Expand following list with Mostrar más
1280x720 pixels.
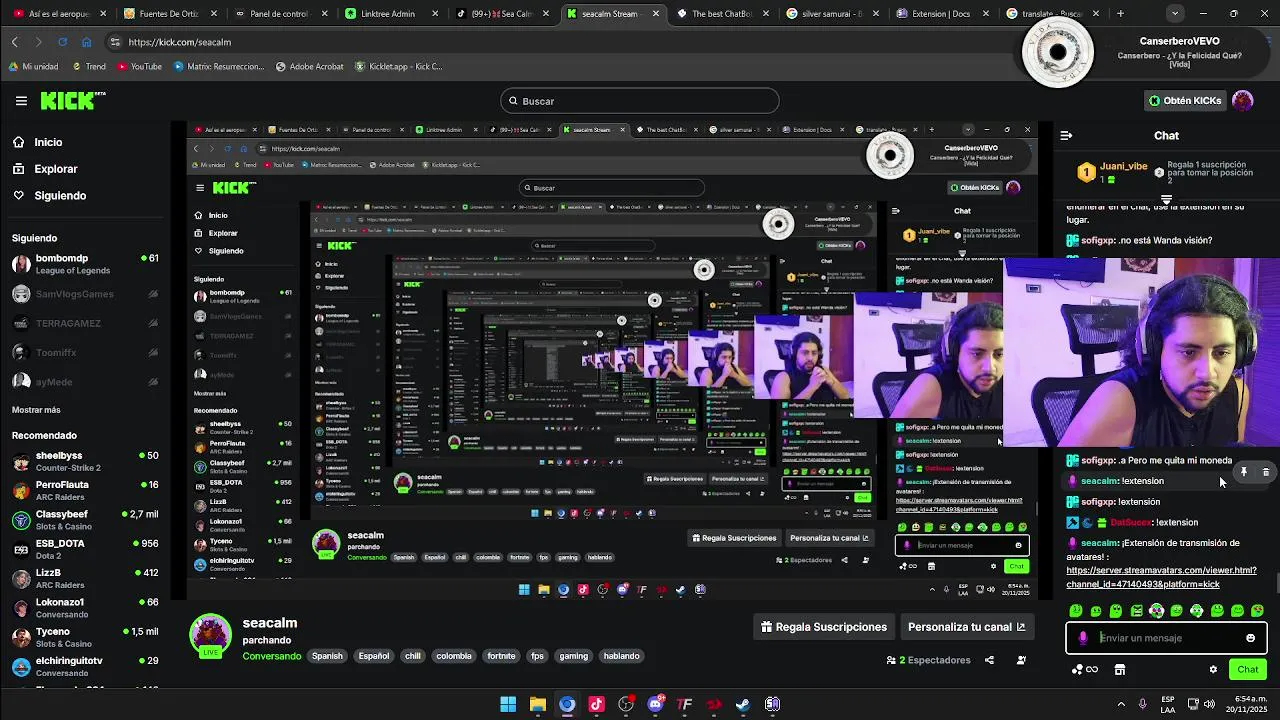click(36, 410)
